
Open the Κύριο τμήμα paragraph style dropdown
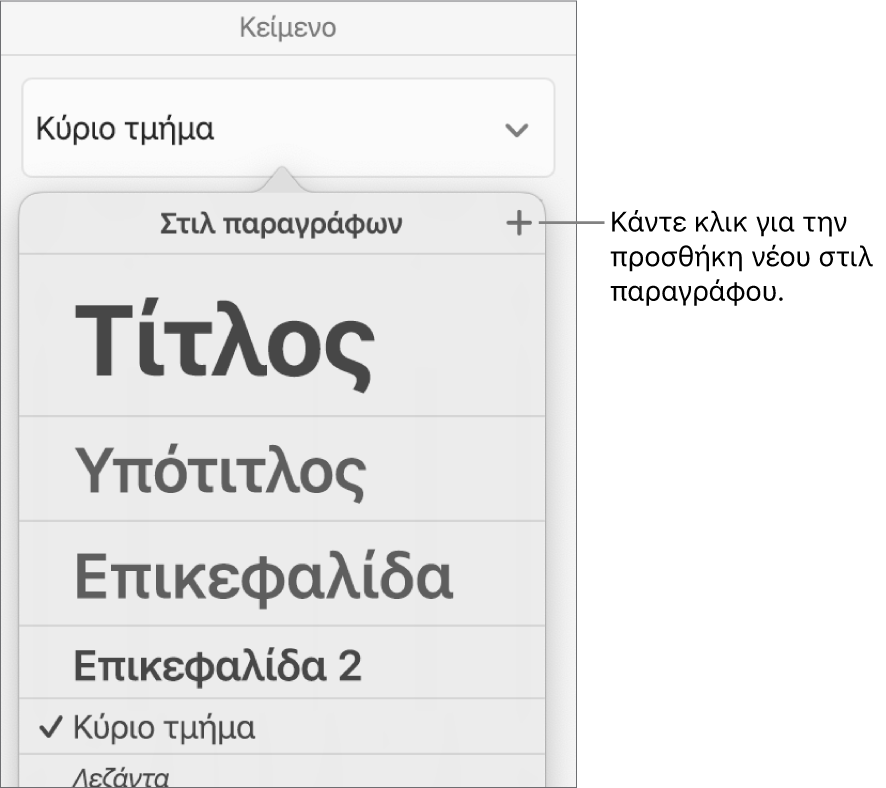coord(288,128)
